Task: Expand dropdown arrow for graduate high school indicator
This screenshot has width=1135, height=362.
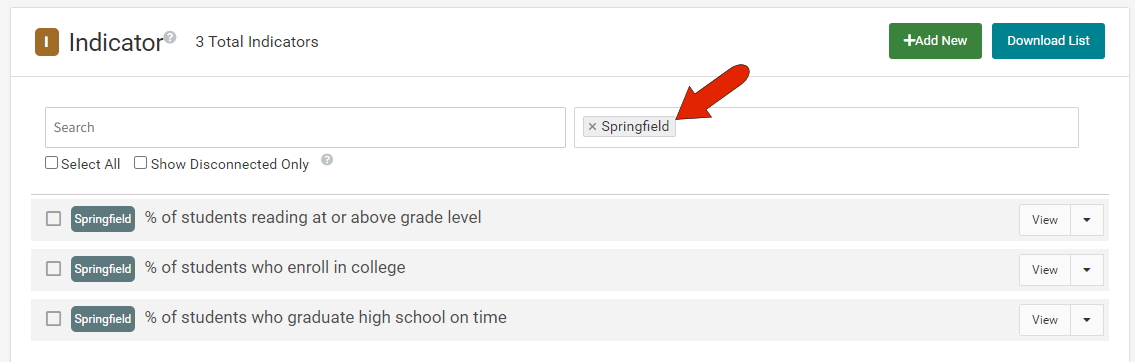Action: point(1087,320)
